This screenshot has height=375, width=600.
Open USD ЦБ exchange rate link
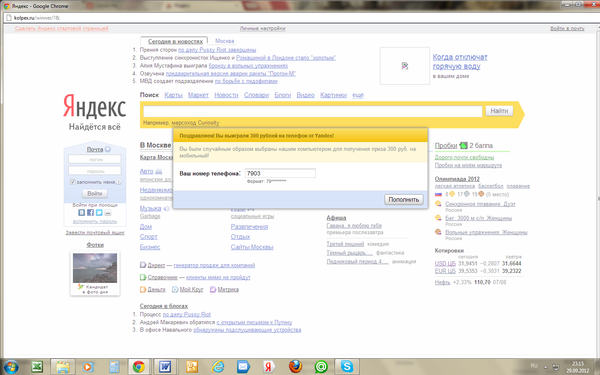(445, 263)
